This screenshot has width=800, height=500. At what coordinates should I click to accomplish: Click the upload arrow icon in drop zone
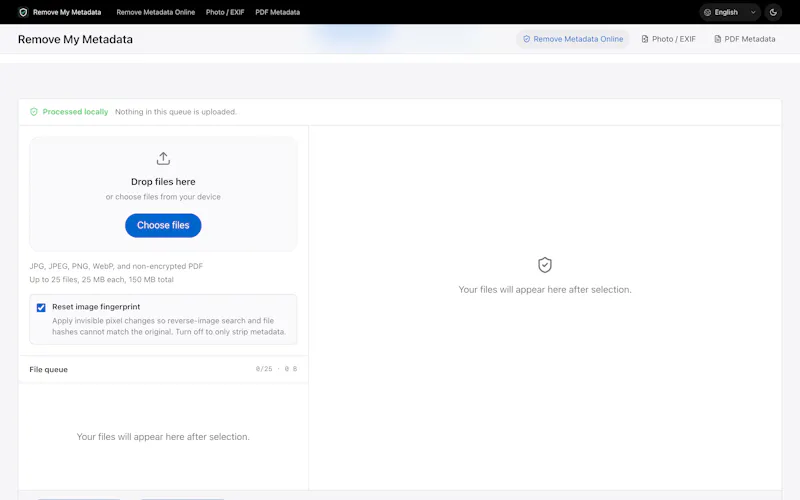tap(163, 158)
